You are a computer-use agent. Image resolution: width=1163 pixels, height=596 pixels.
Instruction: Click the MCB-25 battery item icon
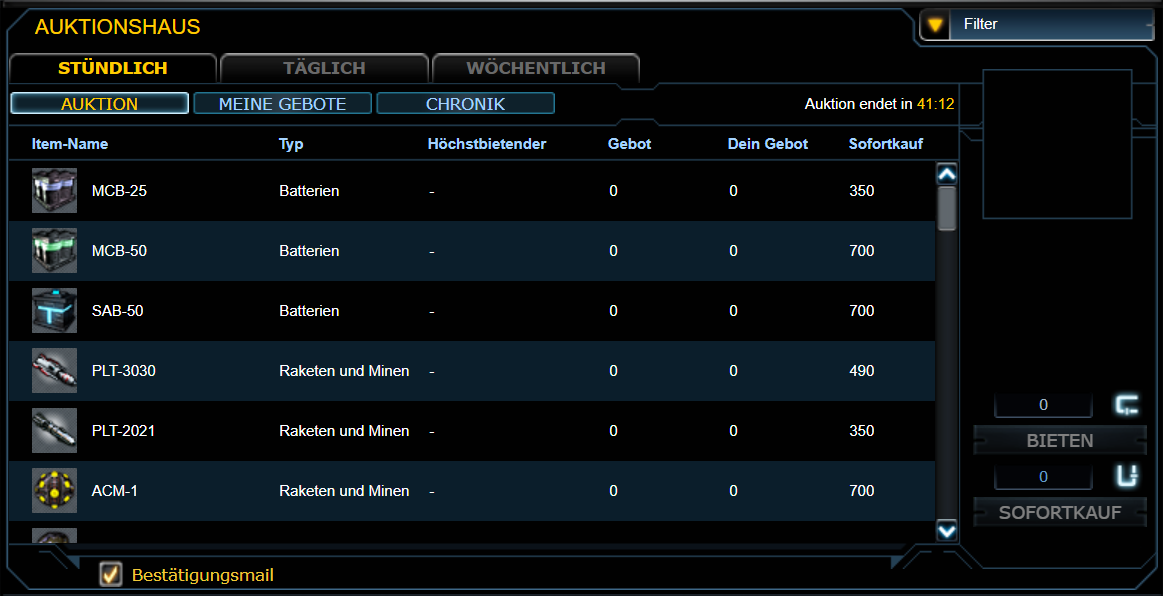coord(54,191)
